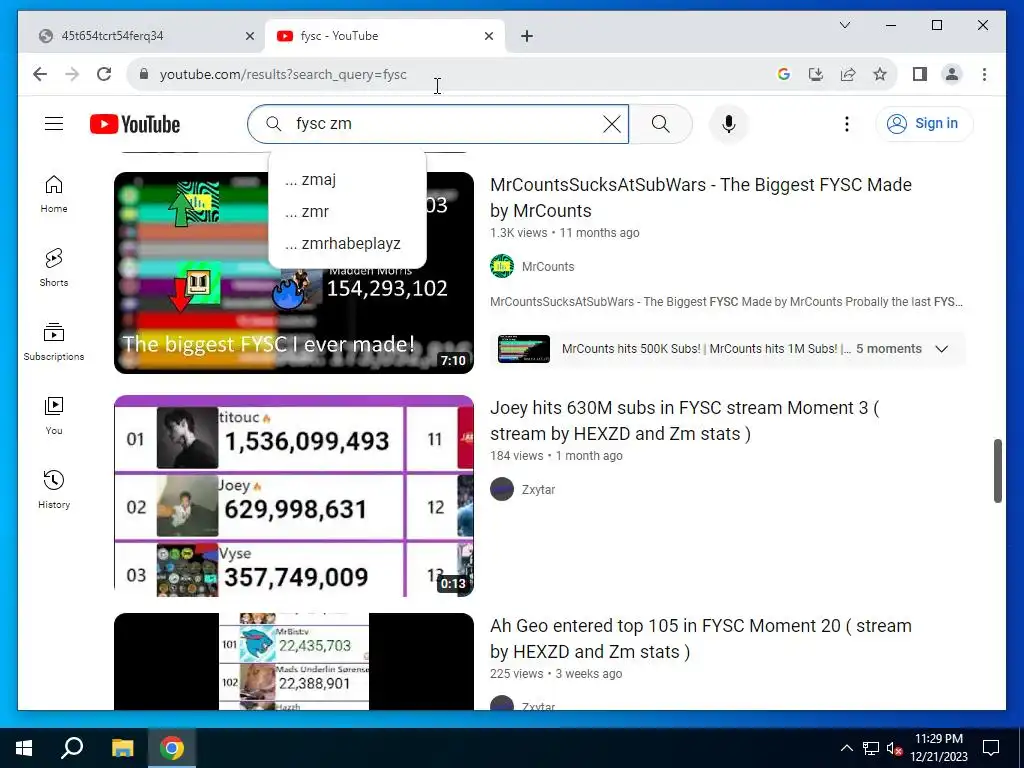Open 'Ah Geo entered top 105' video title
The height and width of the screenshot is (768, 1024).
[x=701, y=638]
